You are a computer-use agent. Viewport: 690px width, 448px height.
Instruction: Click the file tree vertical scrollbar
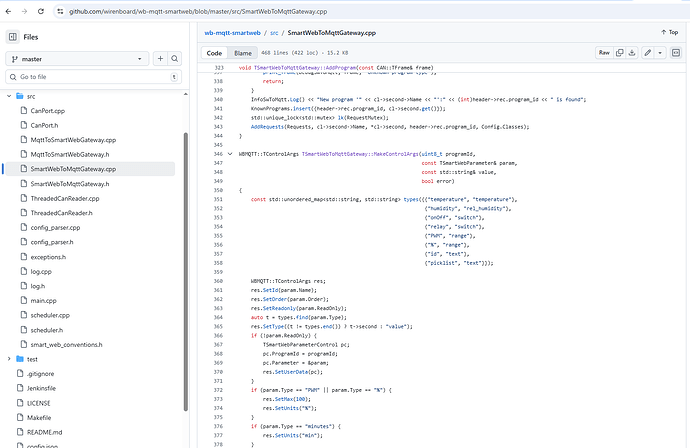pyautogui.click(x=186, y=271)
